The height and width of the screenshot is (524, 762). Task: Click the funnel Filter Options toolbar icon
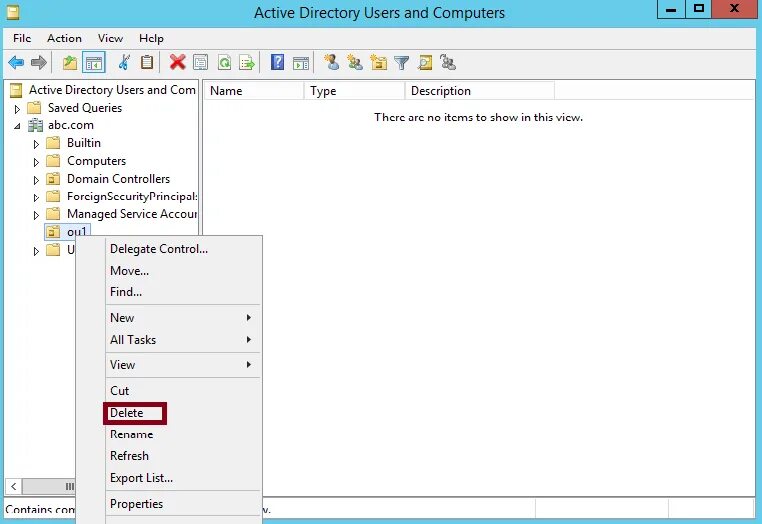pos(402,63)
